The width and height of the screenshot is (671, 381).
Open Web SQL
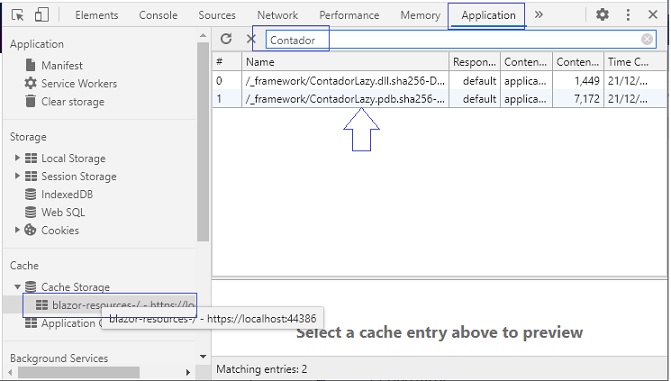pyautogui.click(x=63, y=212)
